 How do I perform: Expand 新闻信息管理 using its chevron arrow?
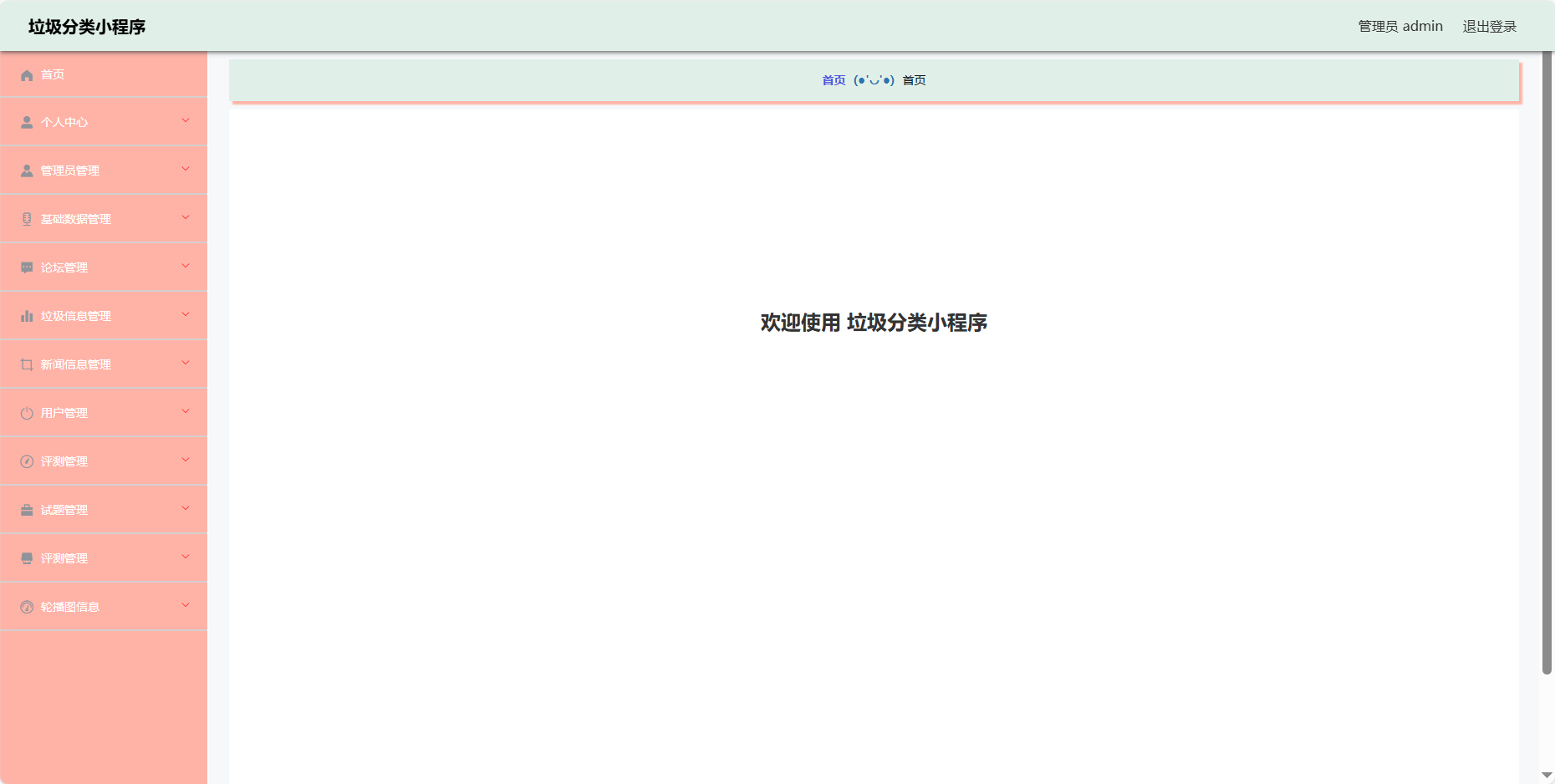click(186, 363)
